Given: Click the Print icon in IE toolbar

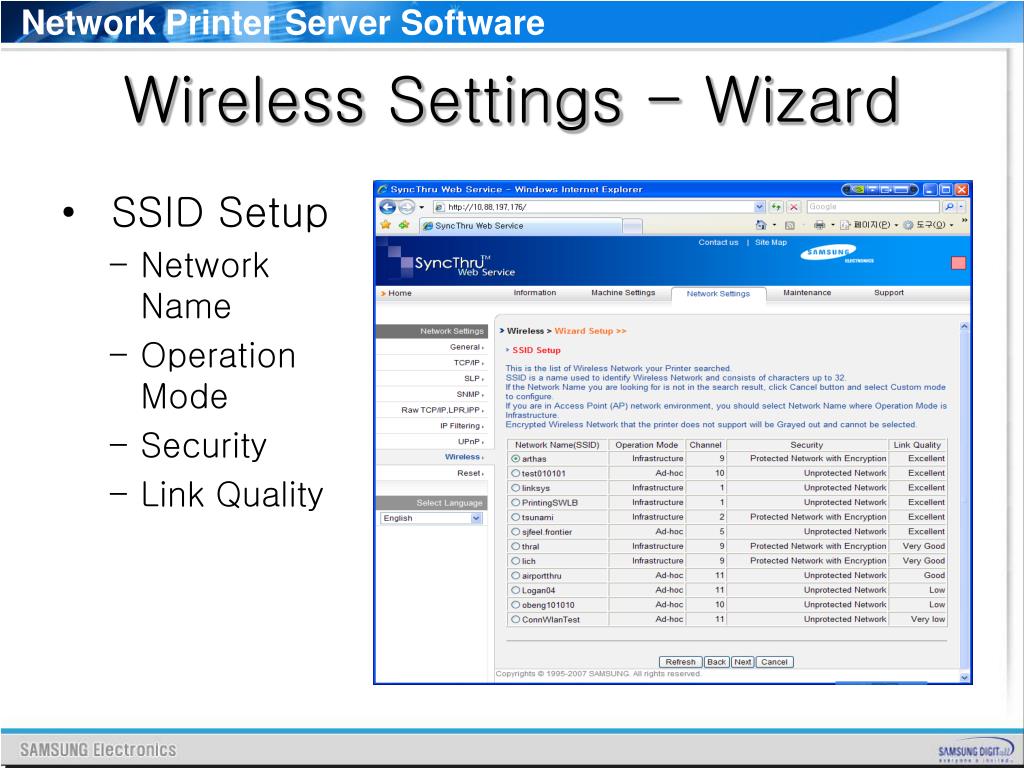Looking at the screenshot, I should coord(820,225).
